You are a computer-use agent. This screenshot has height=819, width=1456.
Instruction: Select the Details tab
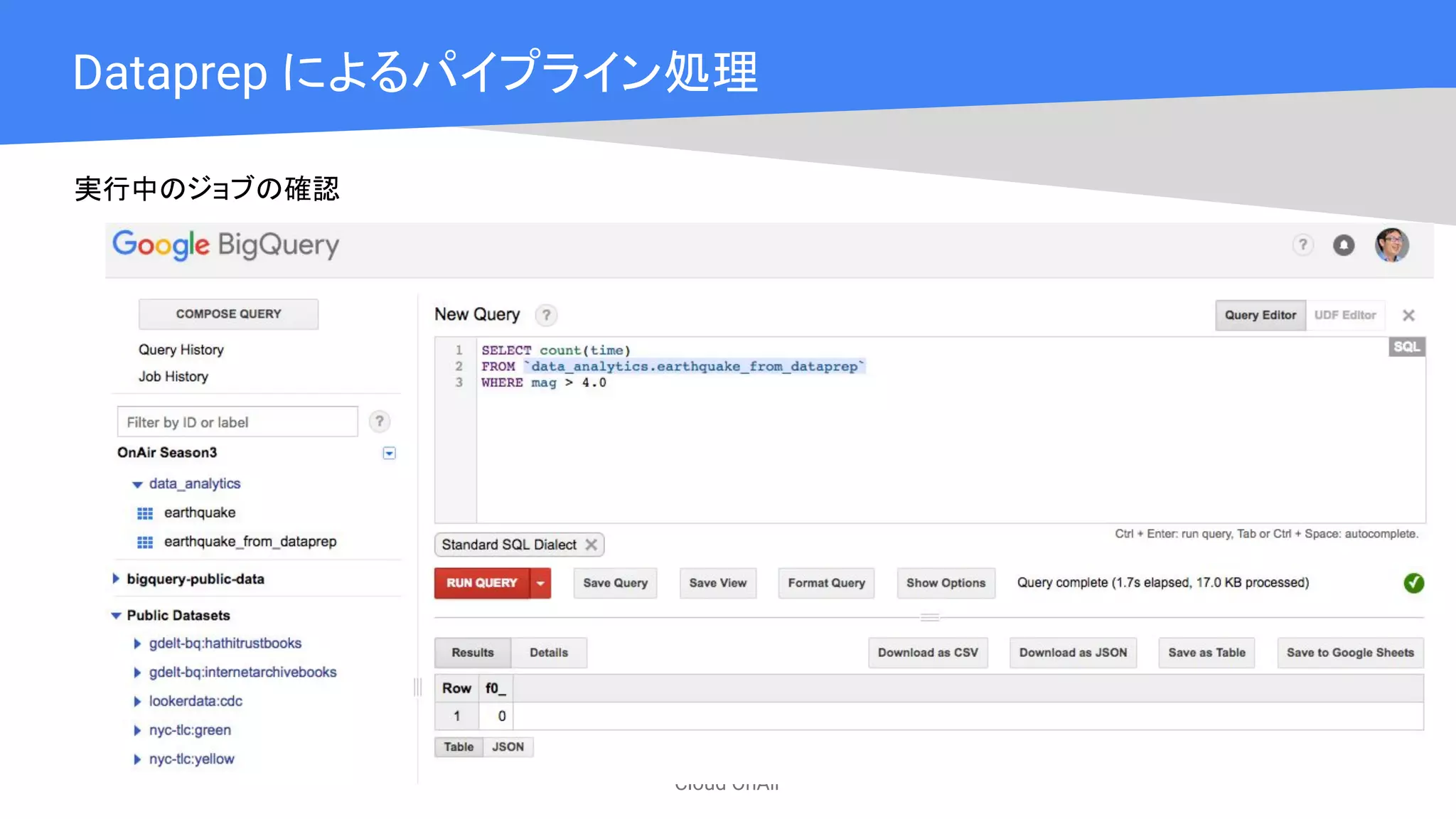549,653
